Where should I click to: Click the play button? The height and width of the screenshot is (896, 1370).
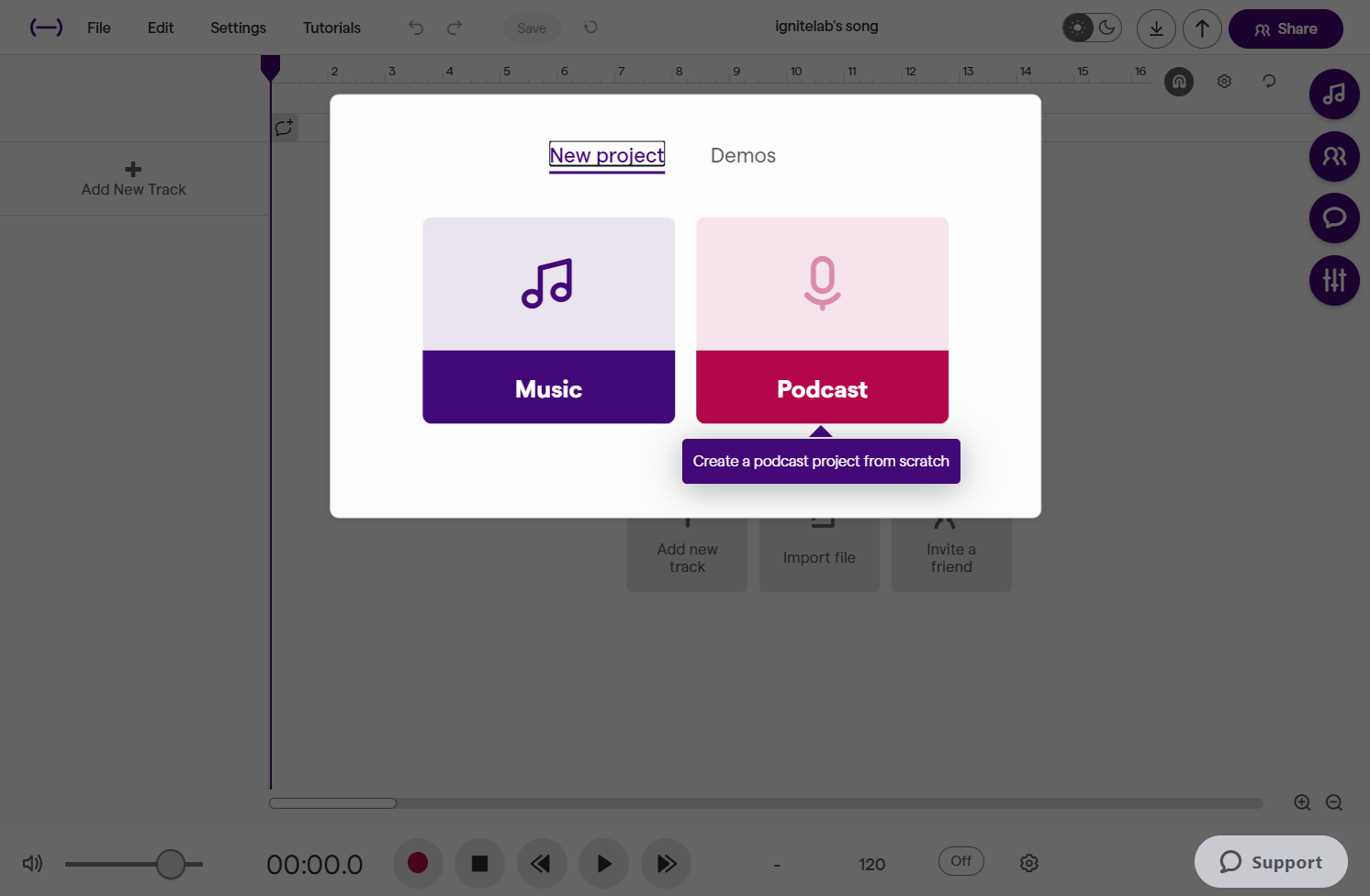point(603,863)
